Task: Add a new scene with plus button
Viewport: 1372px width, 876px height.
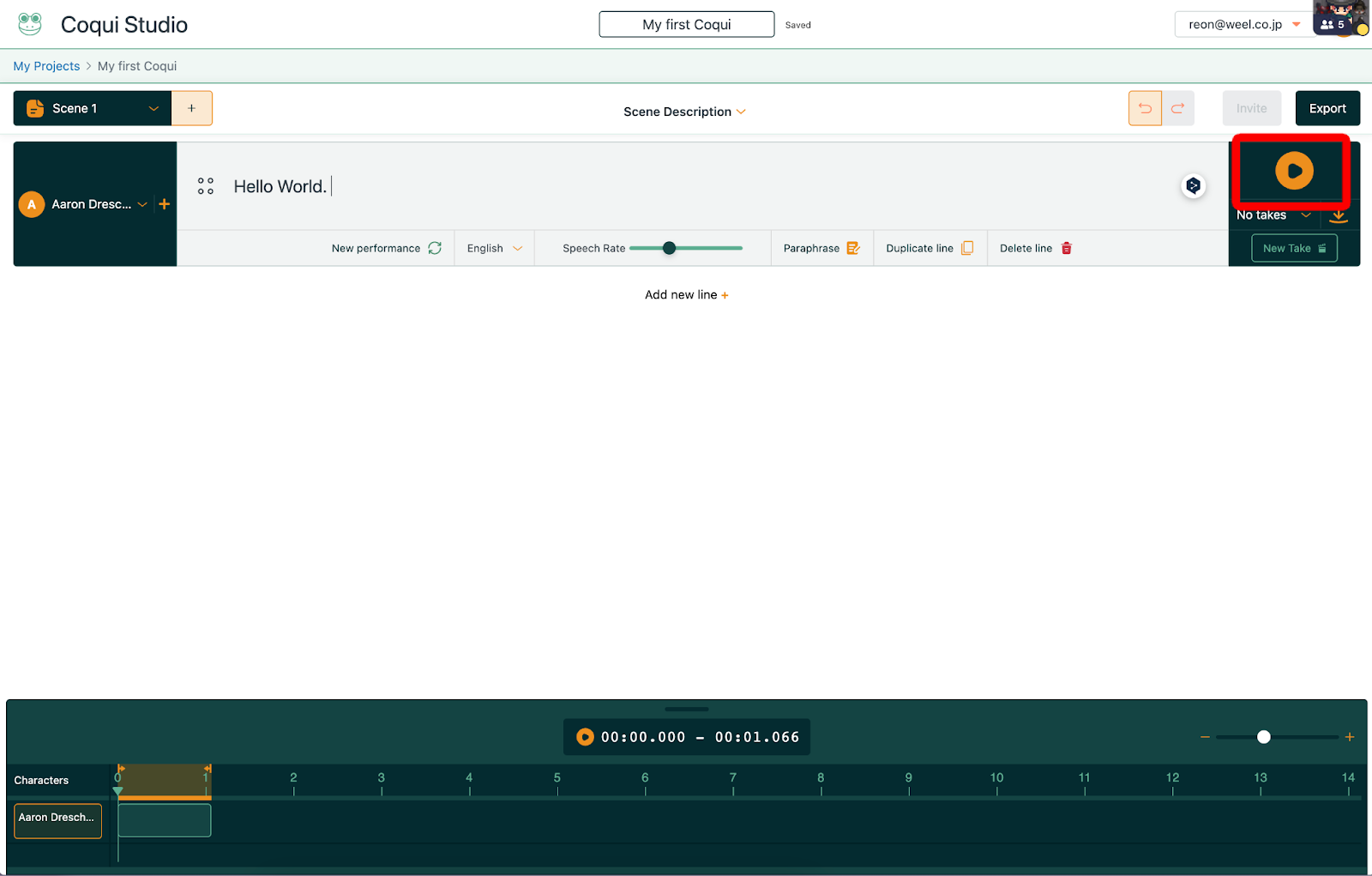Action: [192, 108]
